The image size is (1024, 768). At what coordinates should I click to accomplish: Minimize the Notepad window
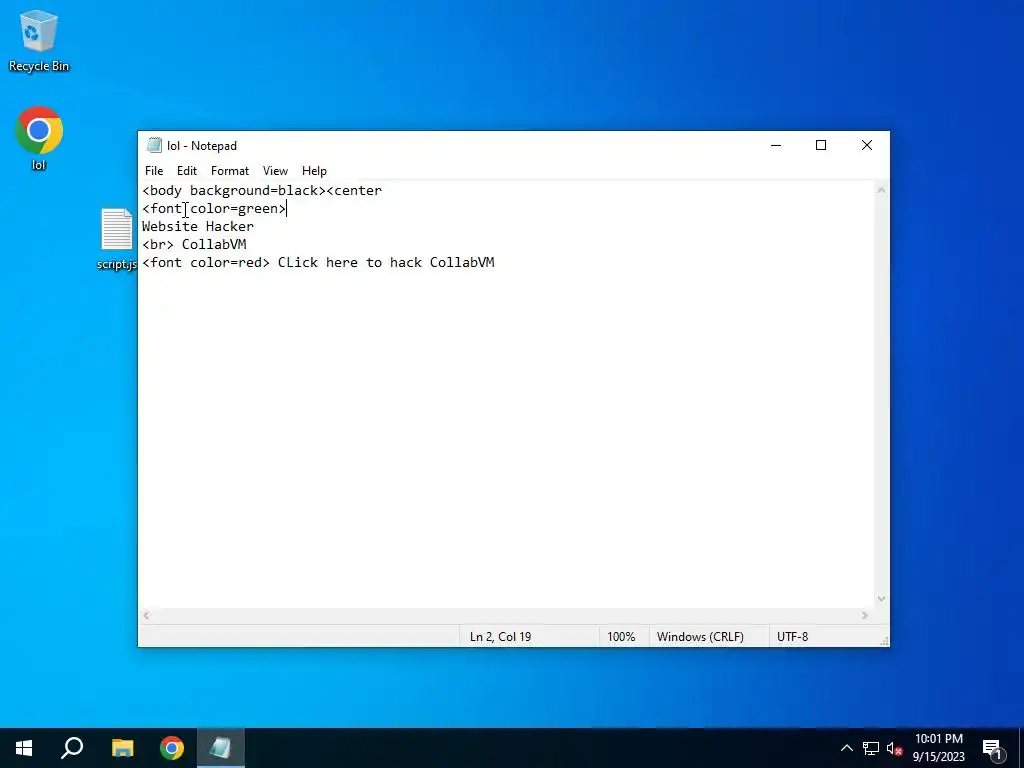pyautogui.click(x=776, y=145)
